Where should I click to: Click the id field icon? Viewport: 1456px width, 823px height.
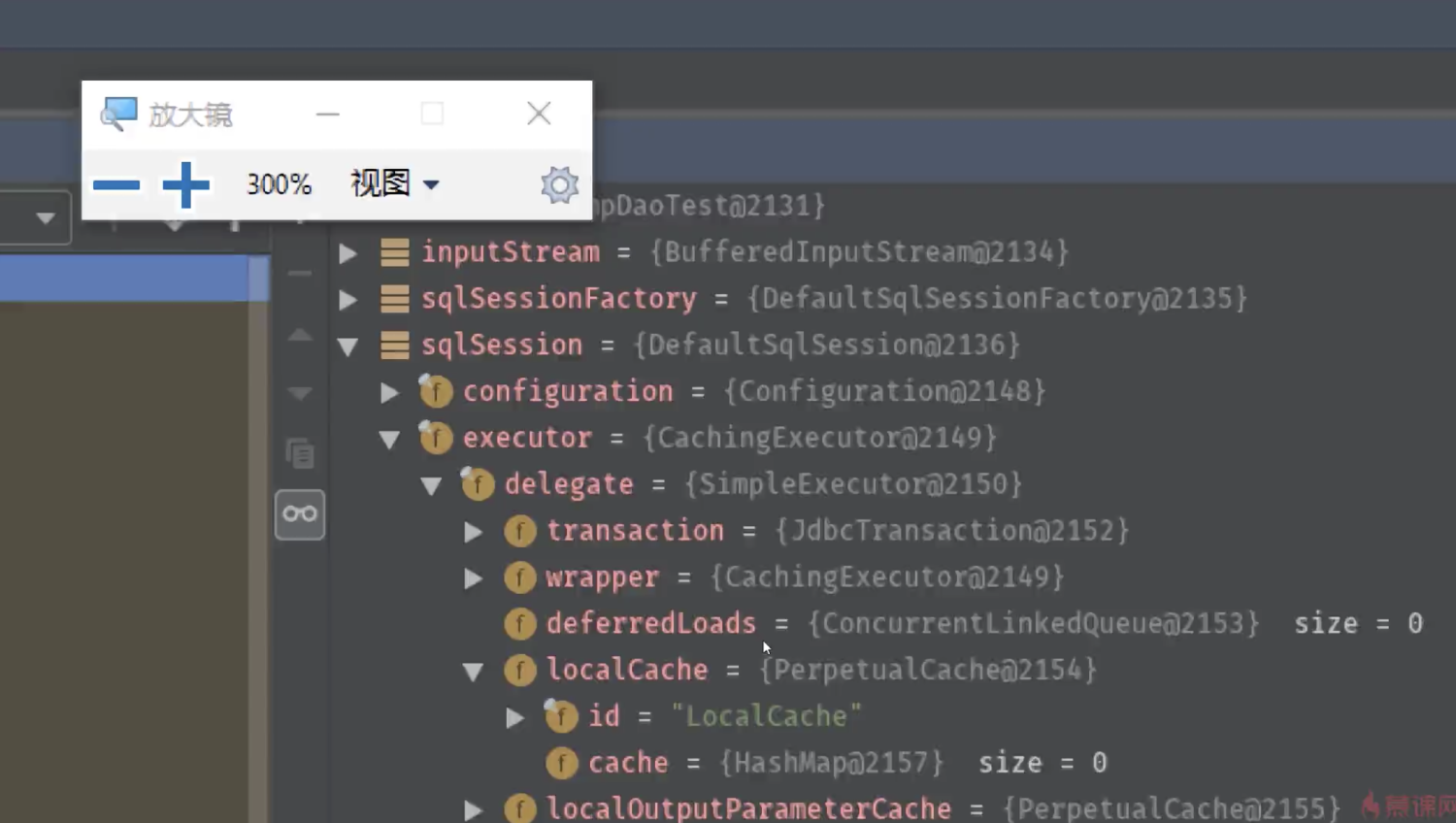(x=562, y=716)
